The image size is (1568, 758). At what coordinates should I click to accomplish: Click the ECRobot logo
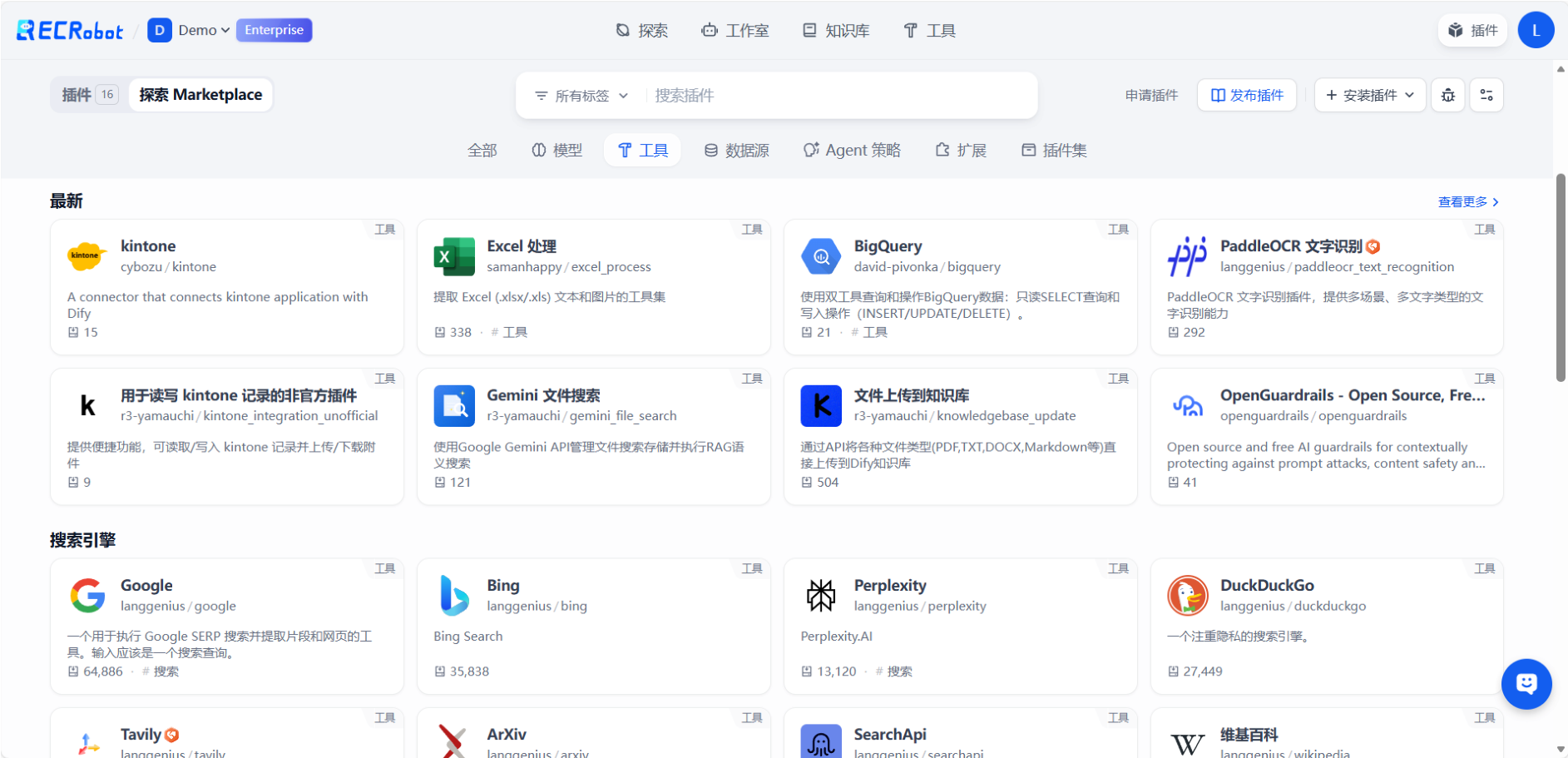point(70,31)
